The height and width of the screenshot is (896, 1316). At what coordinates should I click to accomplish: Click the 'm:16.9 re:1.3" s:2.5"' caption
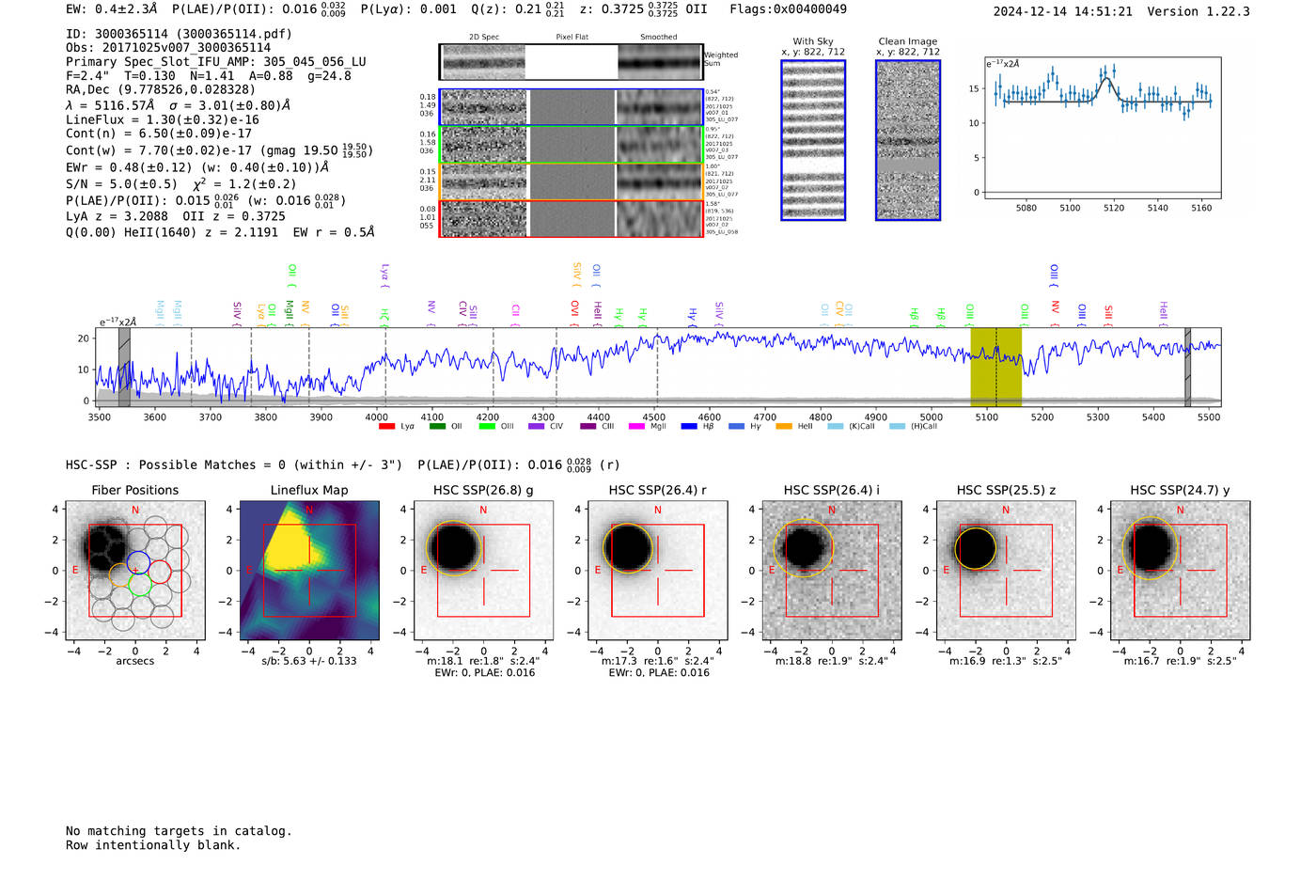tap(1006, 661)
